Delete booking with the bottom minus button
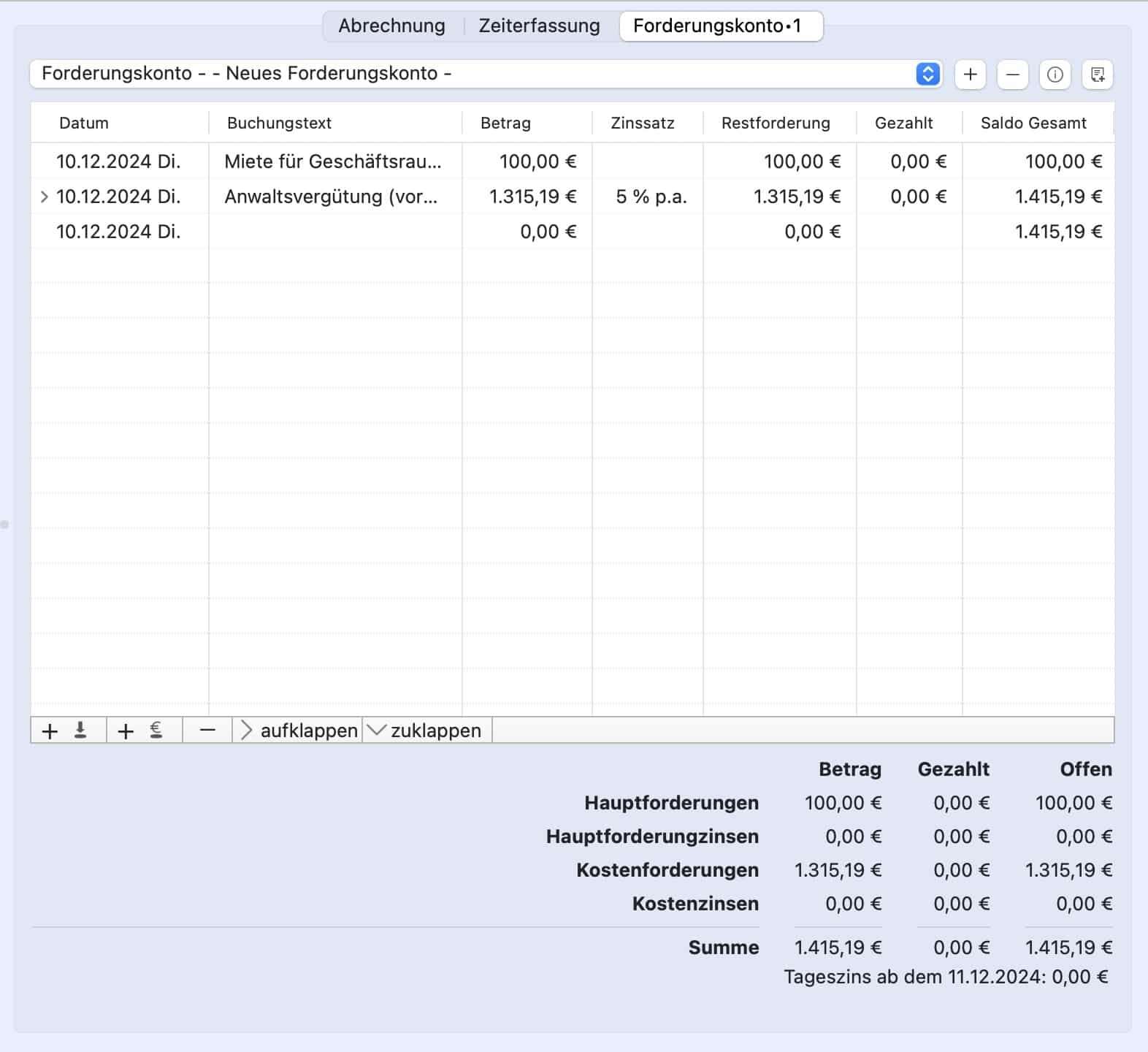This screenshot has height=1052, width=1148. click(207, 731)
